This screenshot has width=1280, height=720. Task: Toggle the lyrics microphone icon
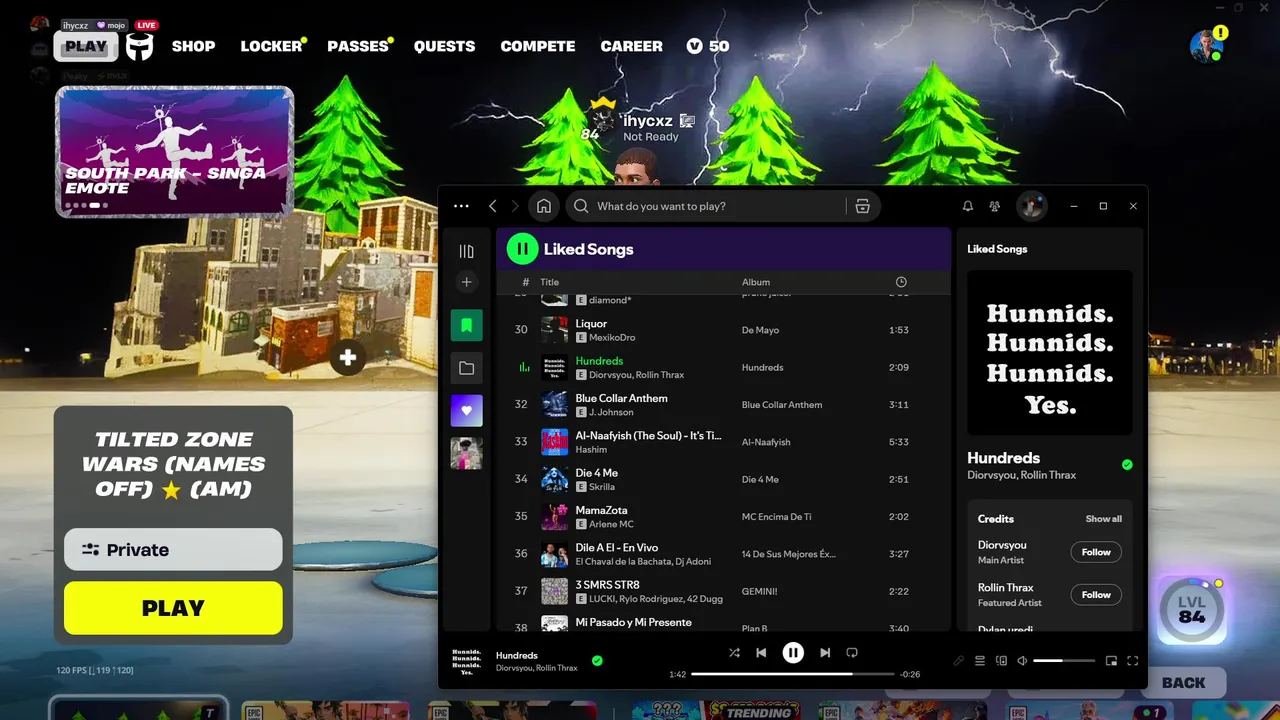(958, 661)
